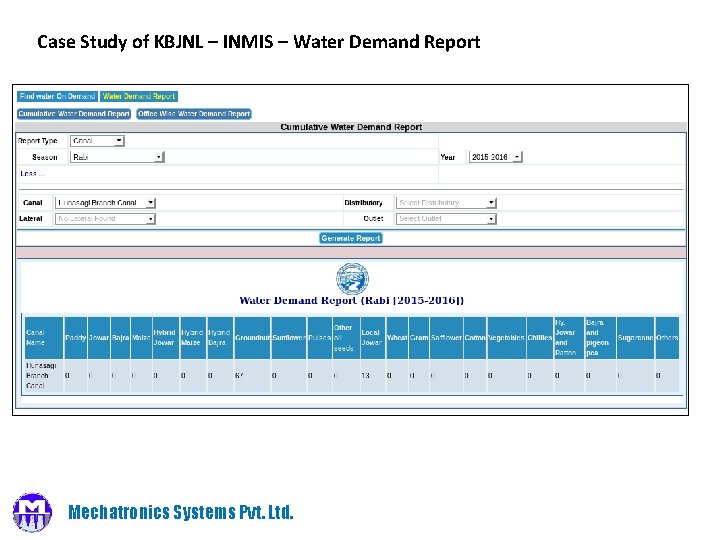Click the Maize column header
The image size is (720, 540).
[x=141, y=338]
